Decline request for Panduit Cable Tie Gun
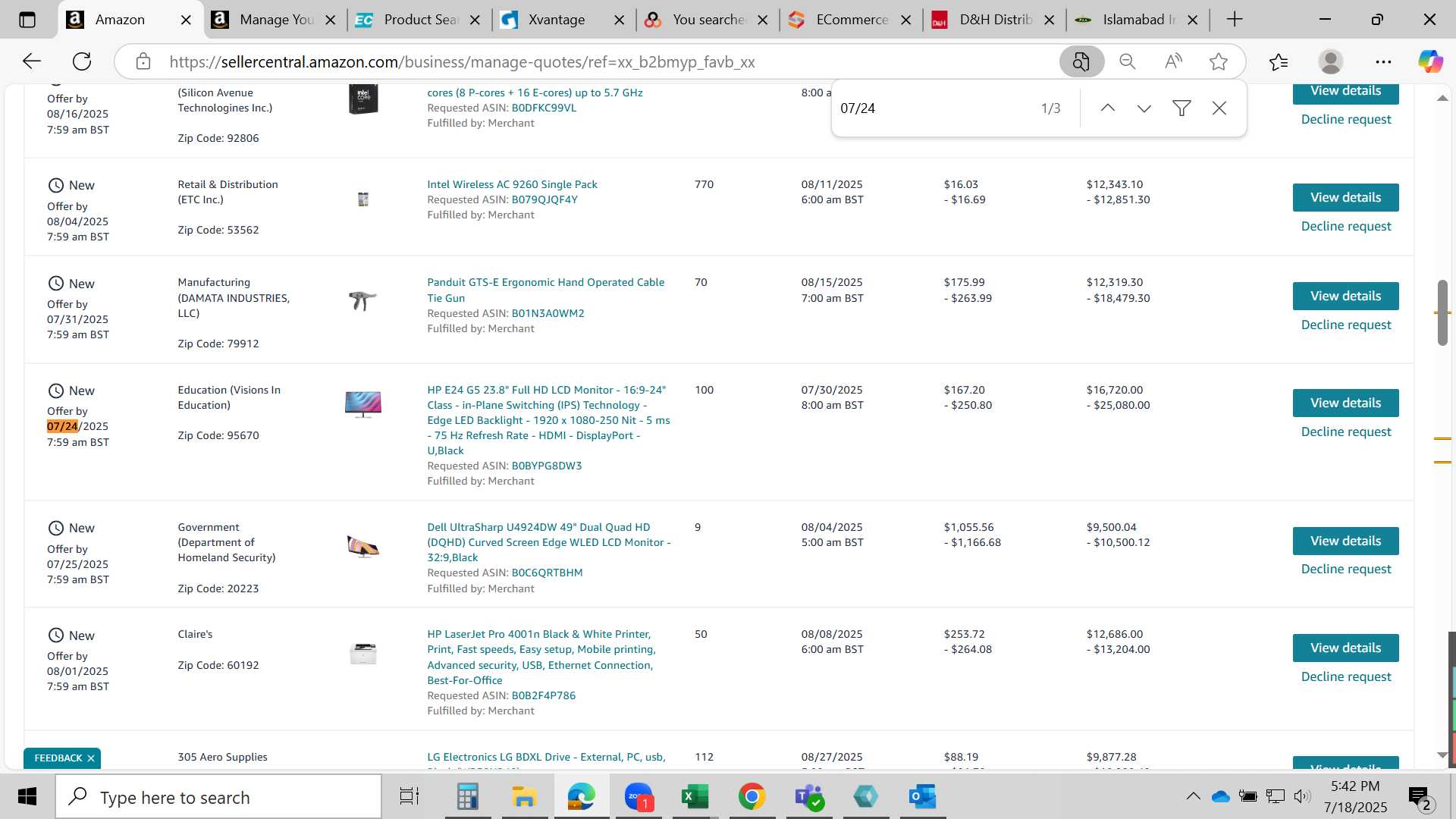The width and height of the screenshot is (1456, 819). [x=1345, y=325]
